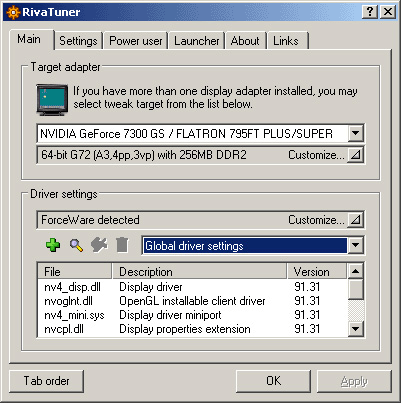Screen dimensions: 401x403
Task: Click the RivaTuner gear logo in title bar
Action: pos(13,12)
